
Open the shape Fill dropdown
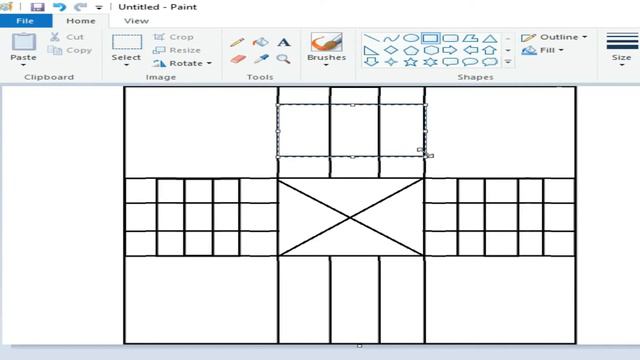[x=561, y=50]
